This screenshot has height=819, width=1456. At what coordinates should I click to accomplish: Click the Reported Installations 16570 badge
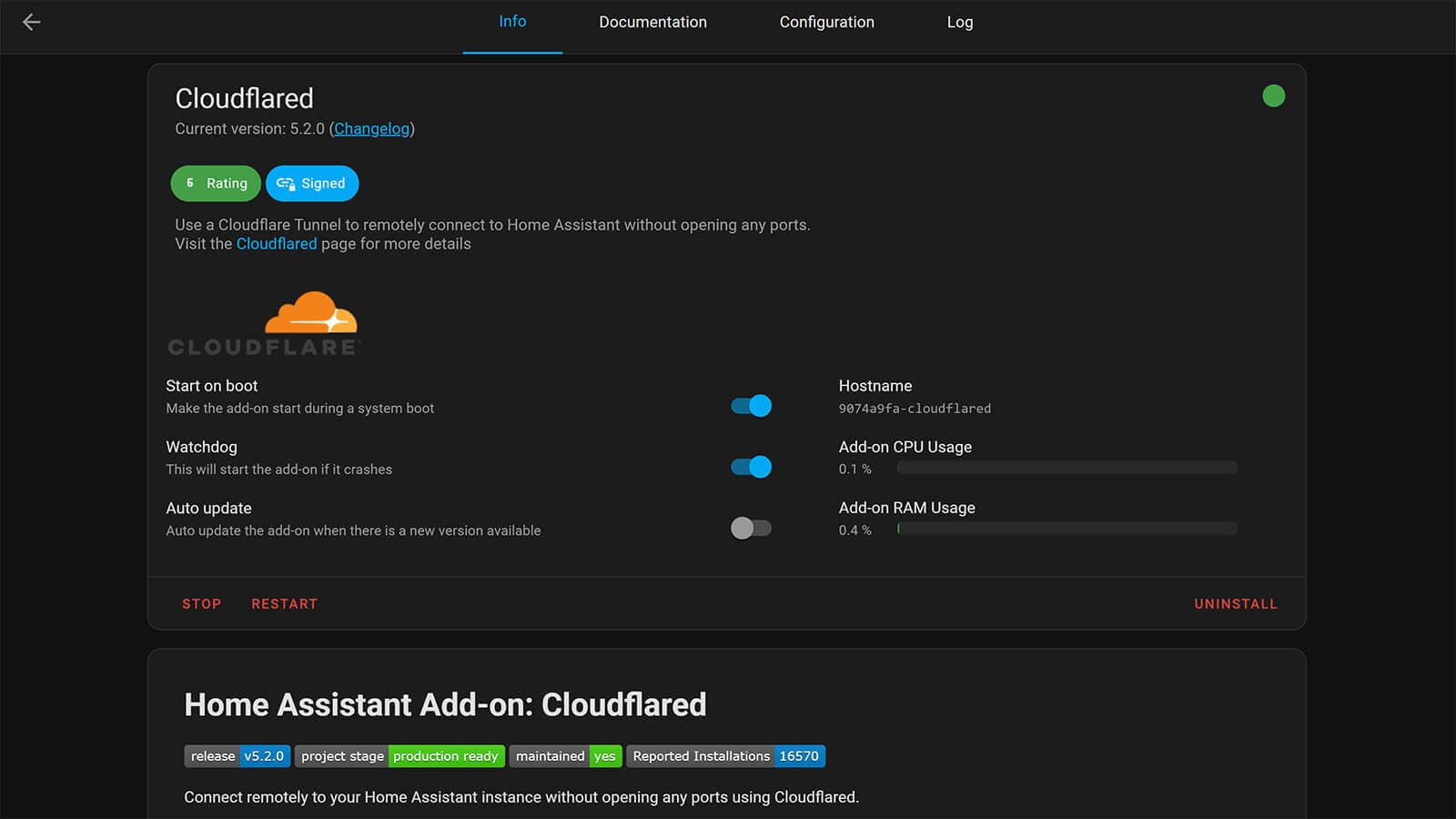pos(725,756)
